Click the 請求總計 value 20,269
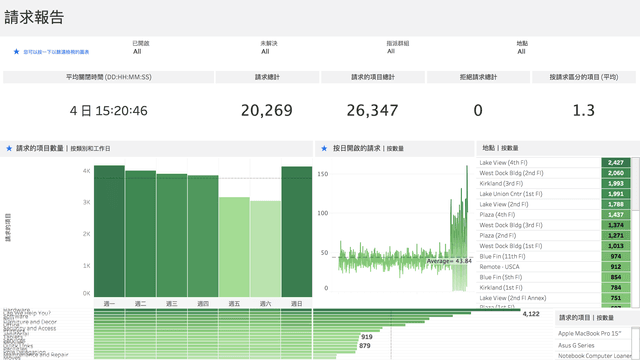The image size is (640, 360). [x=267, y=111]
